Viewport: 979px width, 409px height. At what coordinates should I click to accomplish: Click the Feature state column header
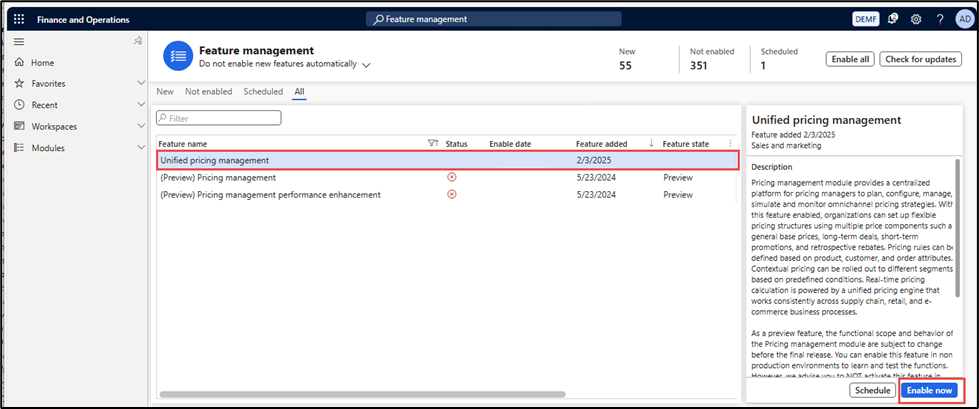point(686,144)
